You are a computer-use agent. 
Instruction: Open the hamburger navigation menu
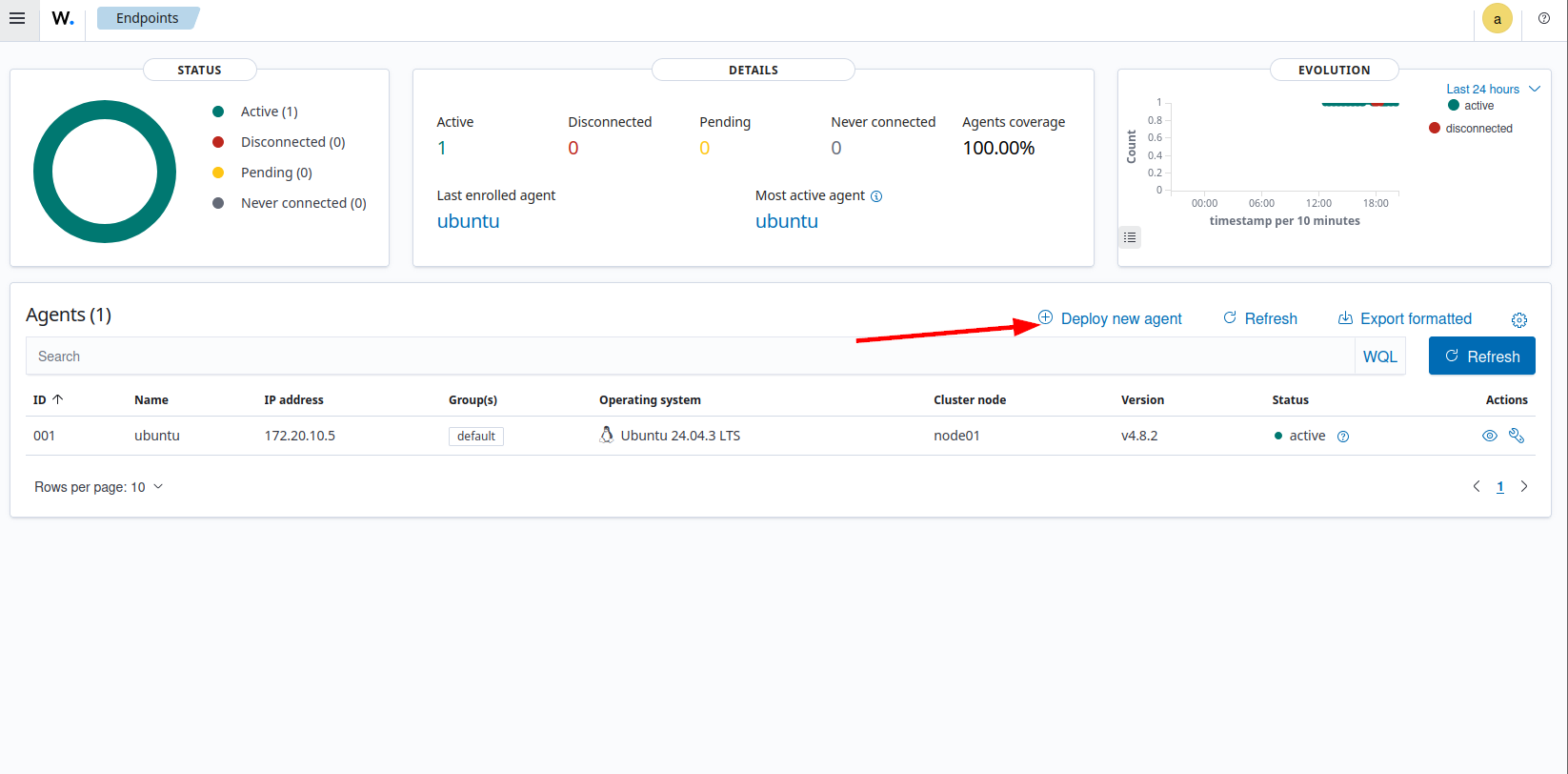point(17,19)
